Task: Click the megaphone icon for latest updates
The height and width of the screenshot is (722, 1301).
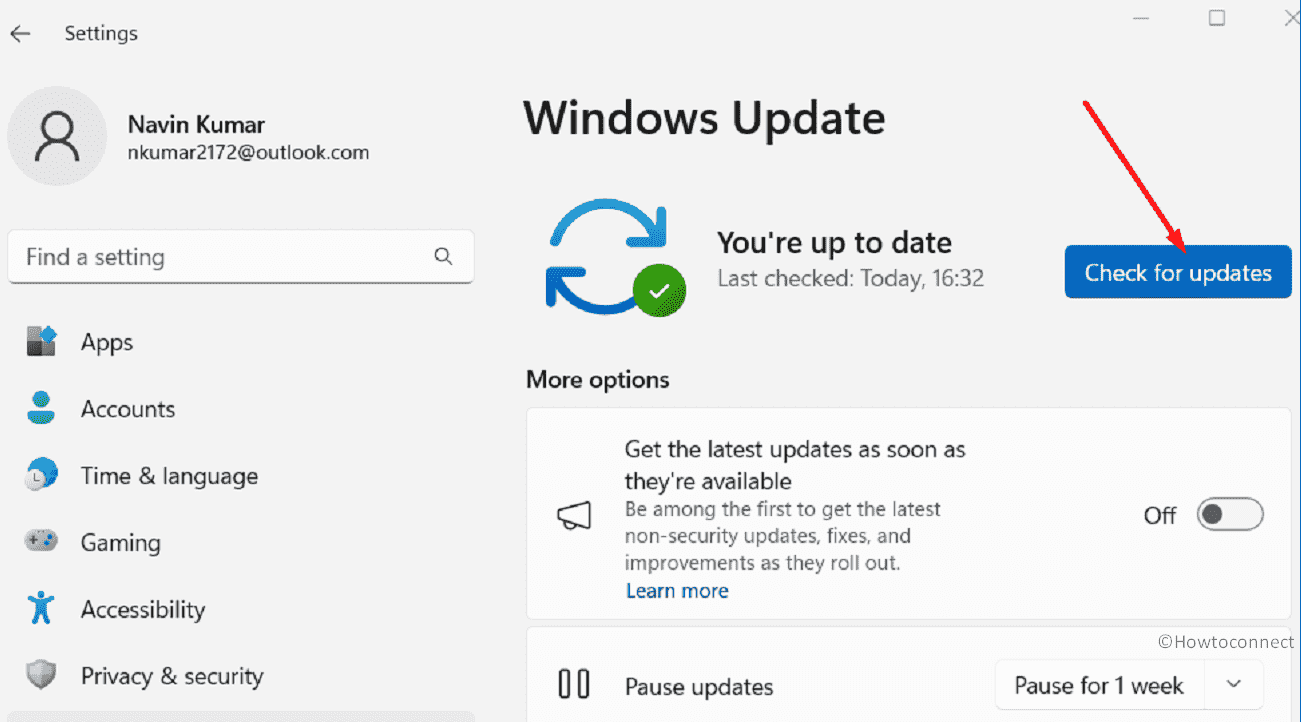Action: pyautogui.click(x=574, y=516)
